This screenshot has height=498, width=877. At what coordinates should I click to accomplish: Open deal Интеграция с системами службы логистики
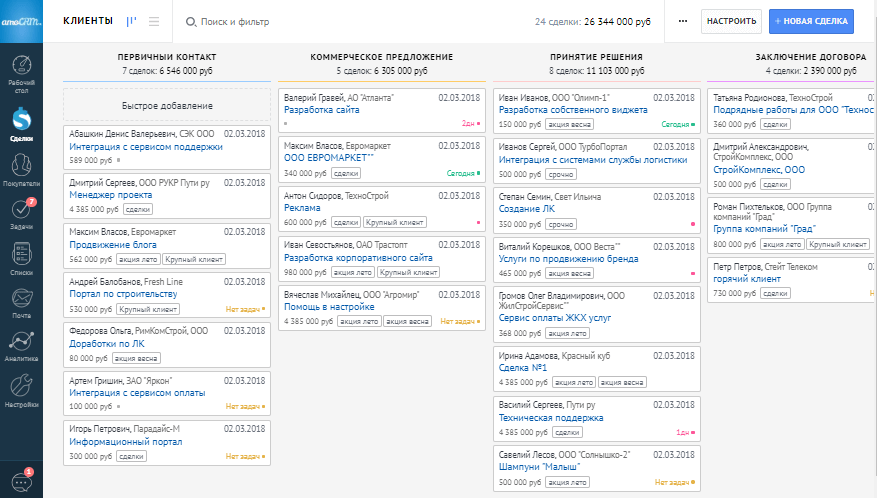(x=593, y=159)
